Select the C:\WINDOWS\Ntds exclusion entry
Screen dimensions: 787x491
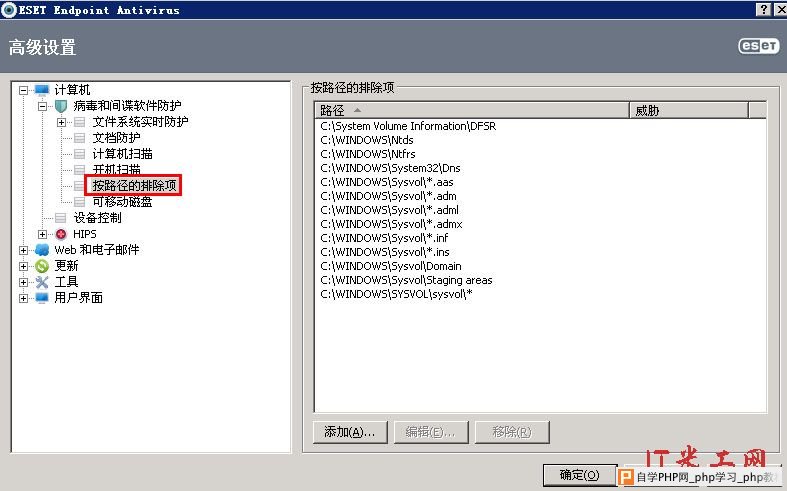(353, 140)
